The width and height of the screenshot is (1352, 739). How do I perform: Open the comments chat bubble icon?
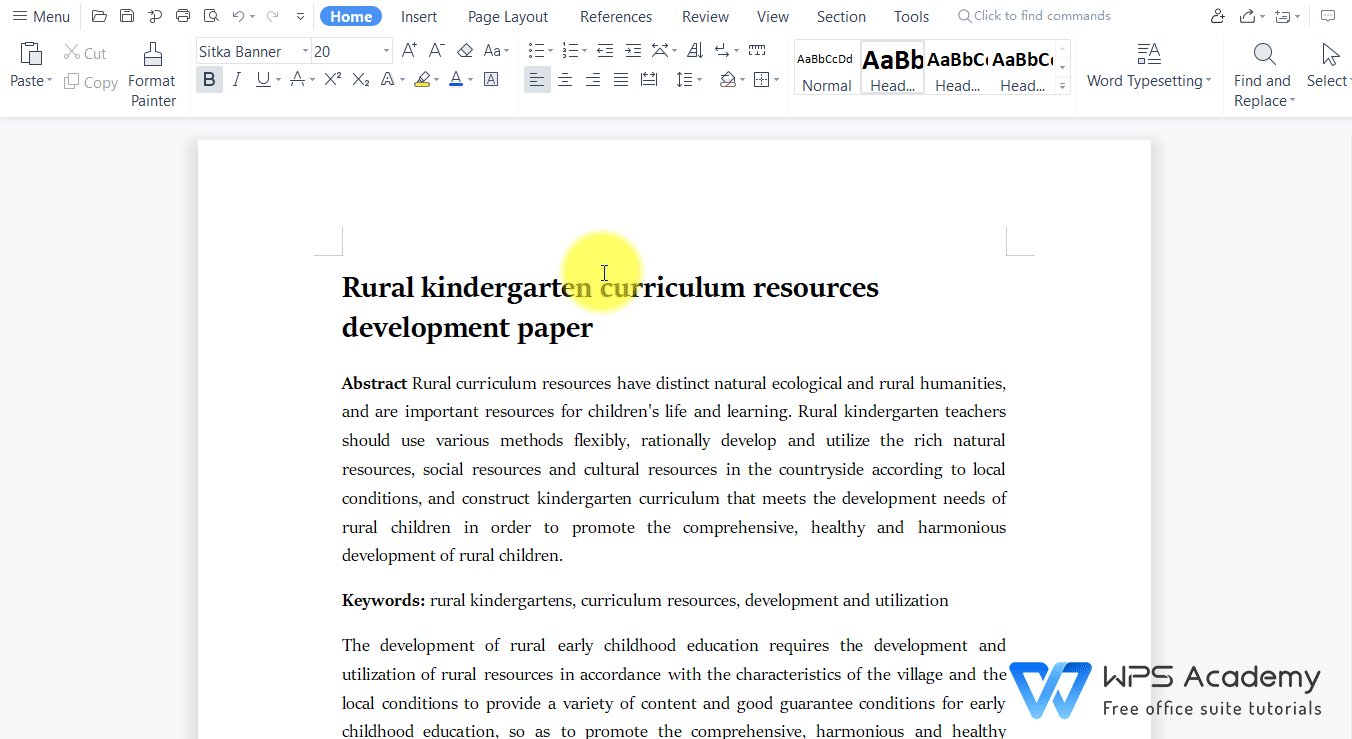click(1328, 16)
